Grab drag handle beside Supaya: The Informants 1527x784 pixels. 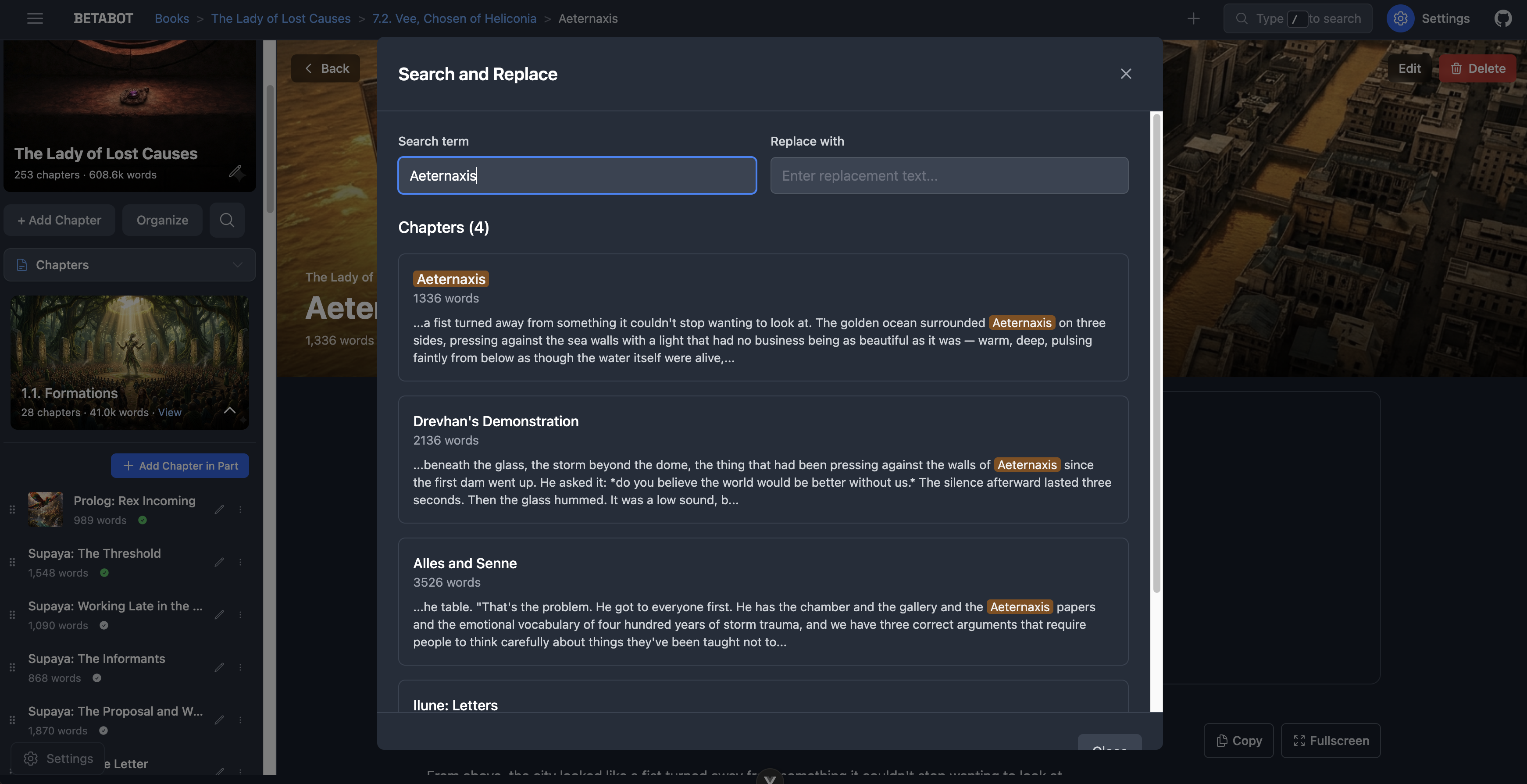(12, 667)
